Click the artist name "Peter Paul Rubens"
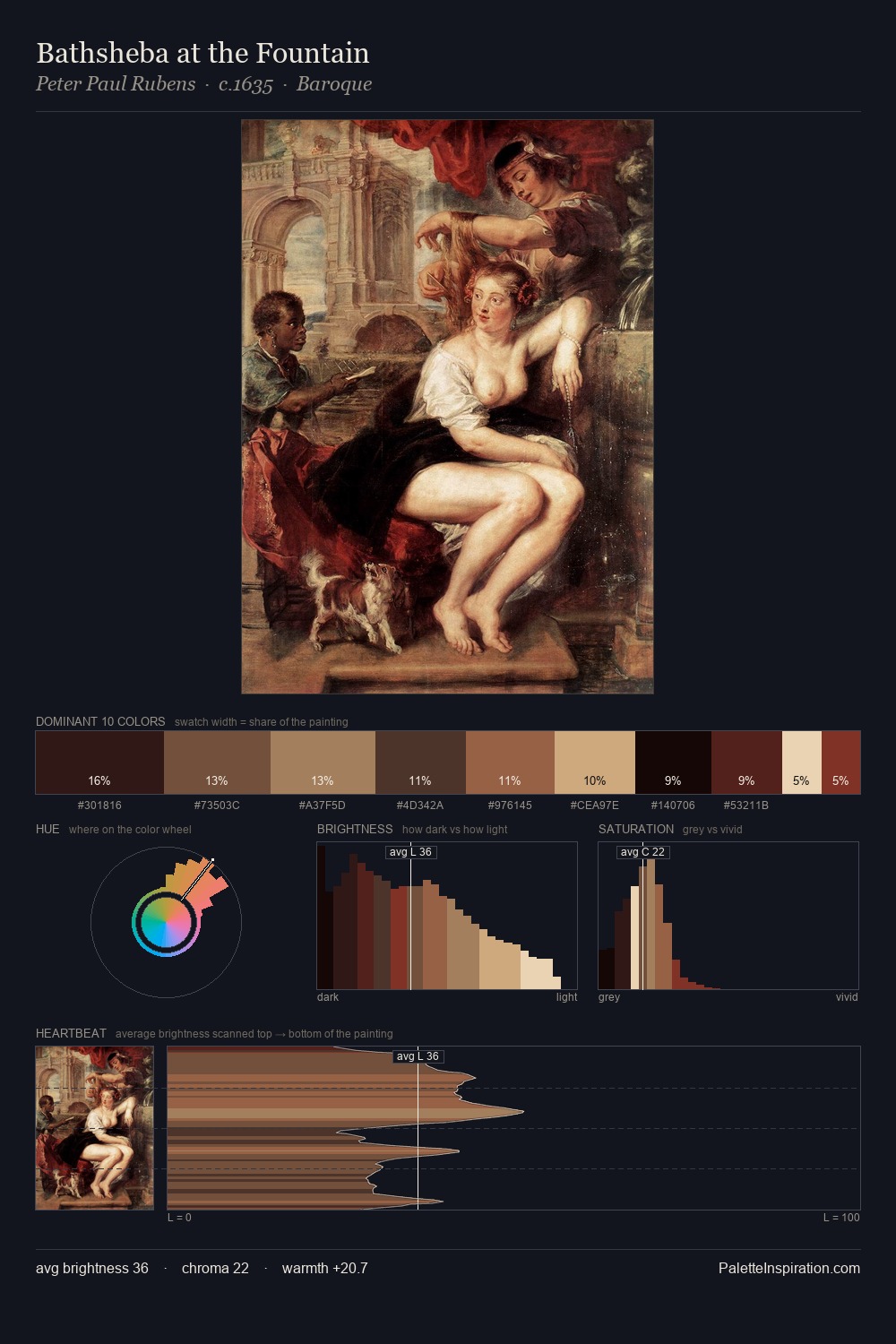 click(x=116, y=84)
